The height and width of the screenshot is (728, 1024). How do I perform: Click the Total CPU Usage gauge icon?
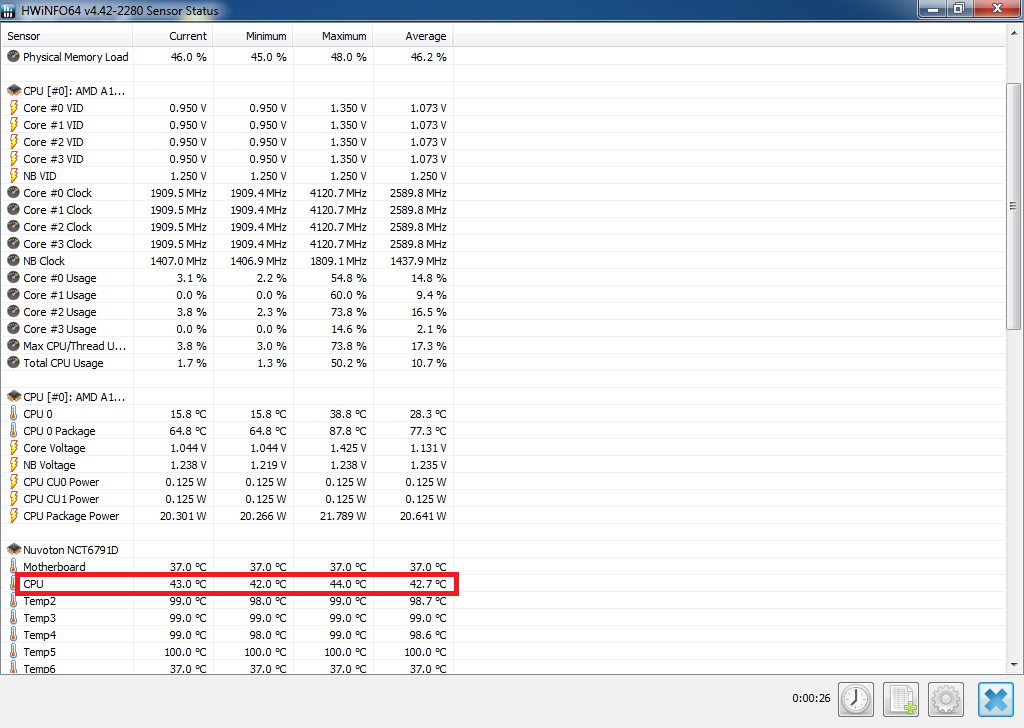(x=13, y=362)
